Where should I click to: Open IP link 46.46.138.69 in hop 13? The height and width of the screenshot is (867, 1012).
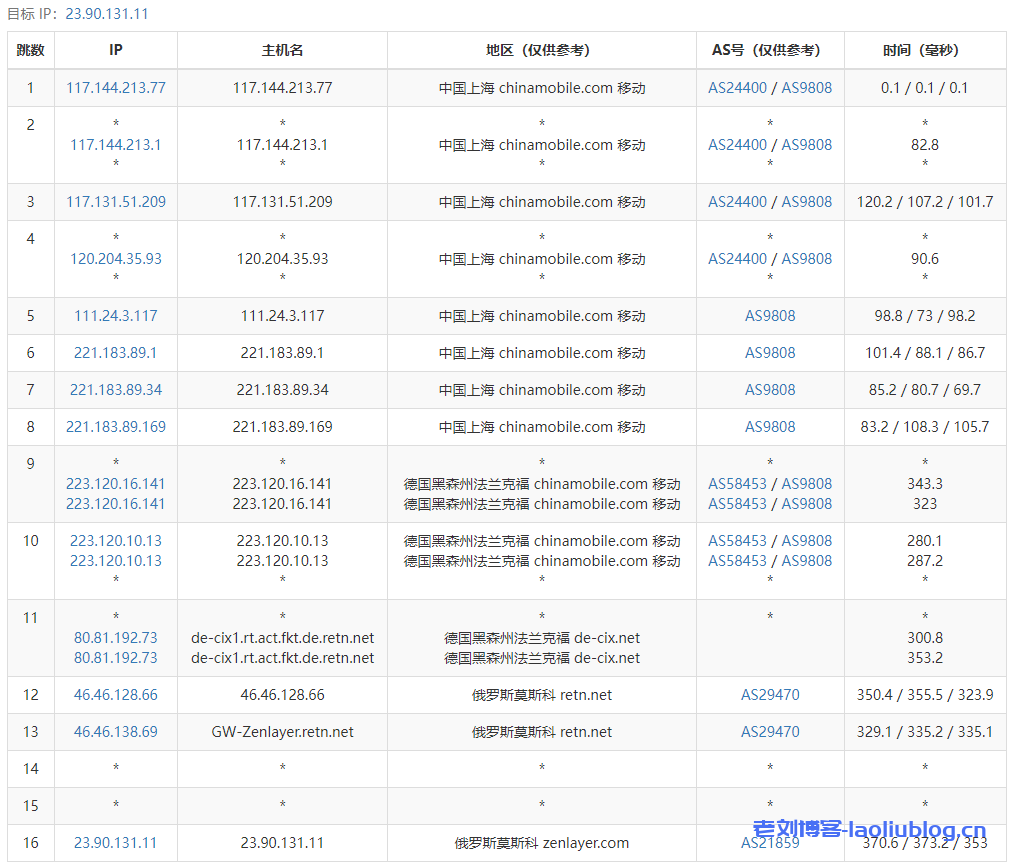116,732
